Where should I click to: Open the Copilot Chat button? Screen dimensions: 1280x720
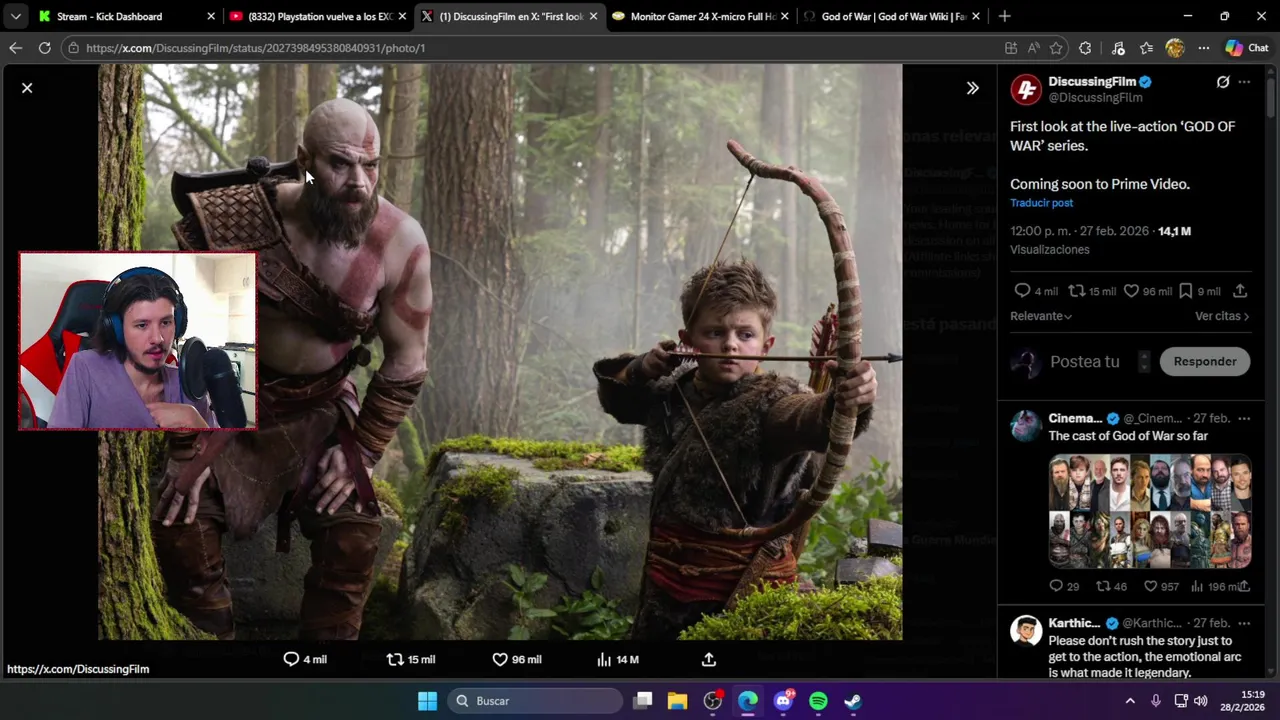[1247, 48]
